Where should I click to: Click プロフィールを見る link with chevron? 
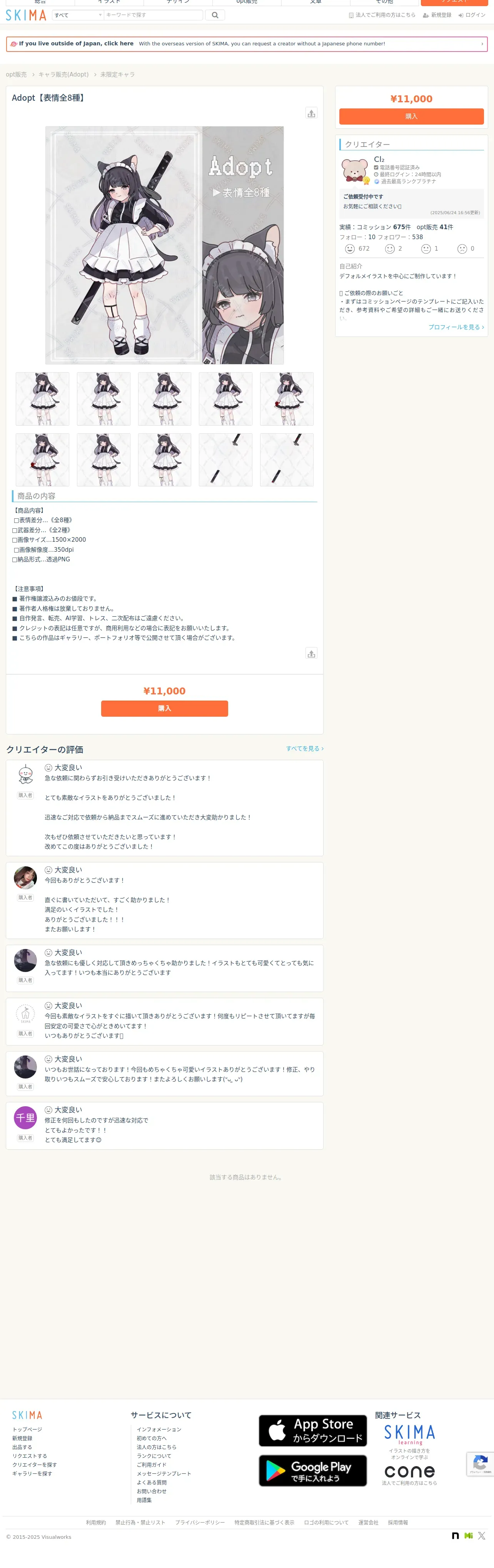(x=456, y=328)
